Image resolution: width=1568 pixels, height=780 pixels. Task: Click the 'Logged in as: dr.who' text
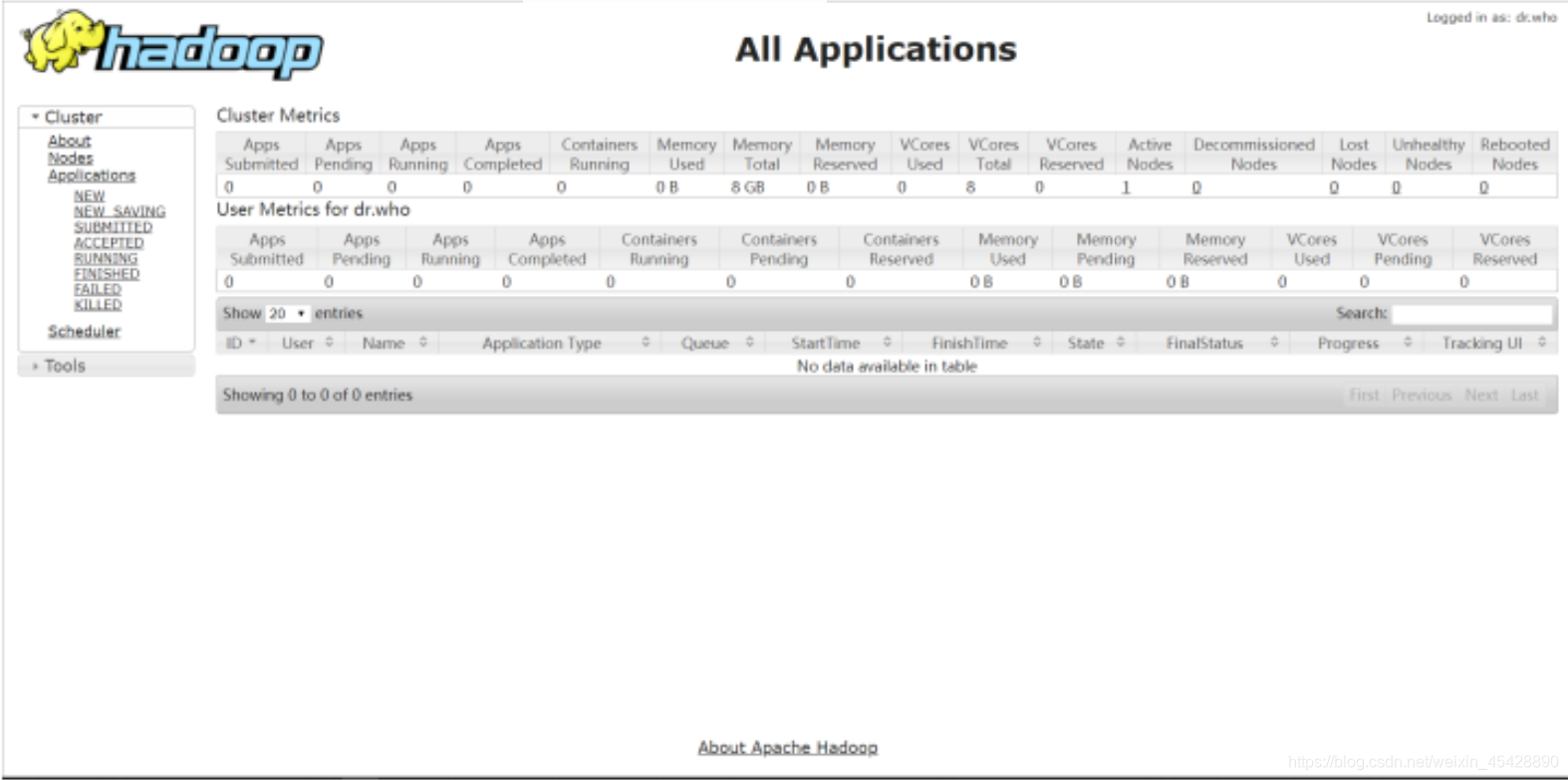[x=1491, y=17]
